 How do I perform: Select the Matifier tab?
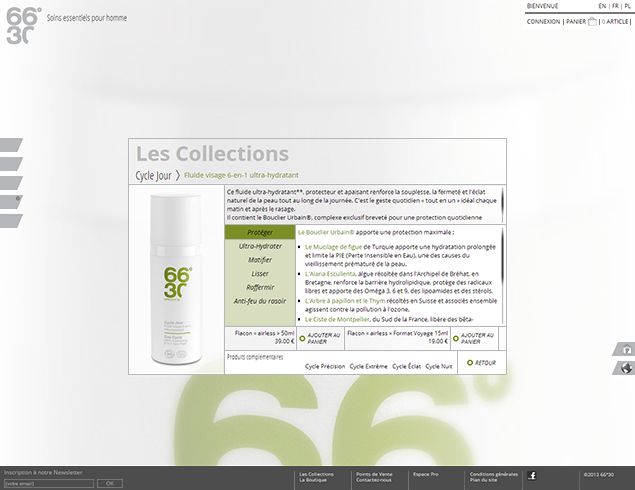pos(260,260)
